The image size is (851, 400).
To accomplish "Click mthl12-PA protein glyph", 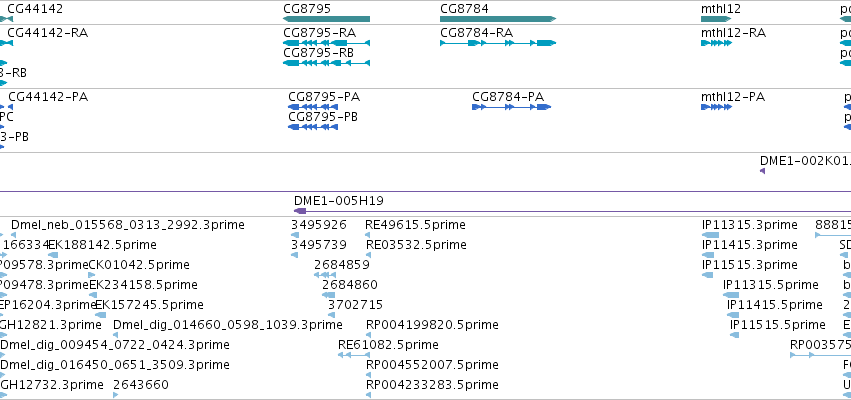I will (716, 107).
